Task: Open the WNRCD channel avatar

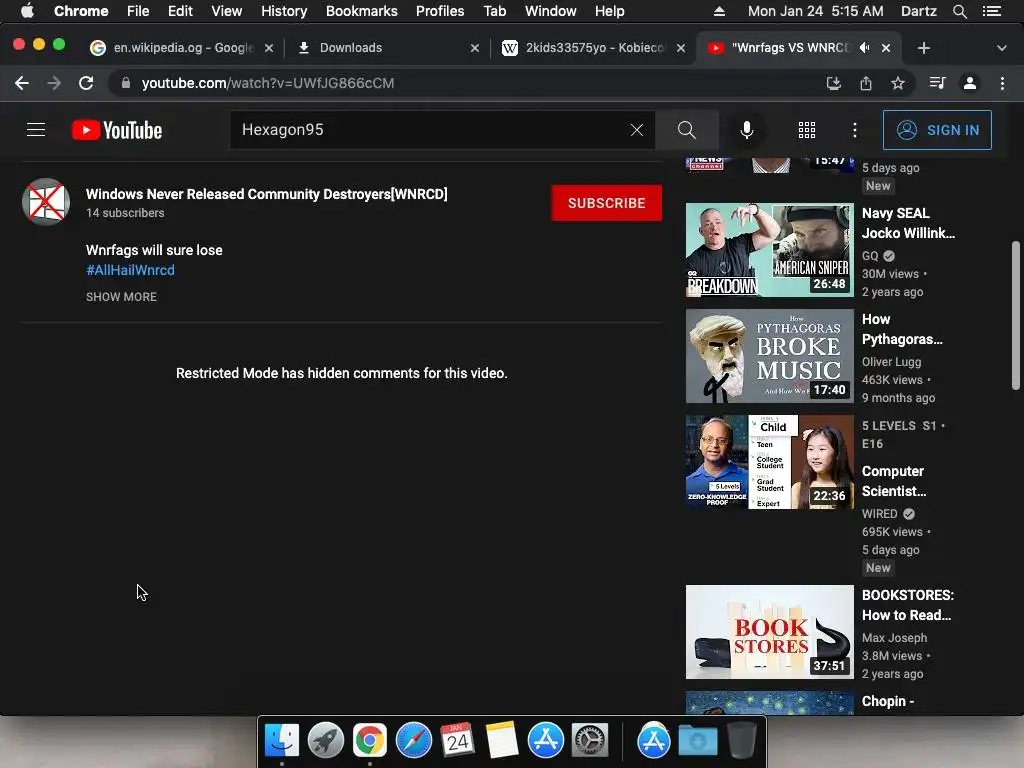Action: pyautogui.click(x=46, y=202)
